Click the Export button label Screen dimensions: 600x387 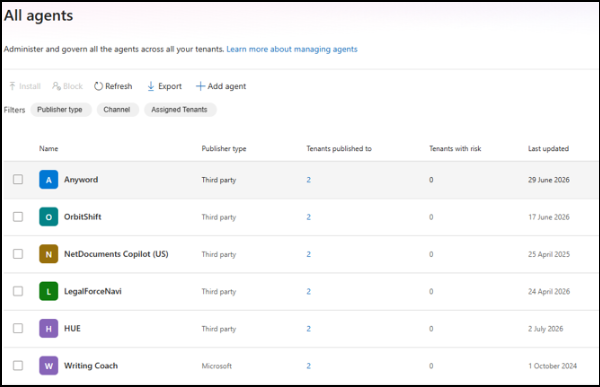point(170,86)
